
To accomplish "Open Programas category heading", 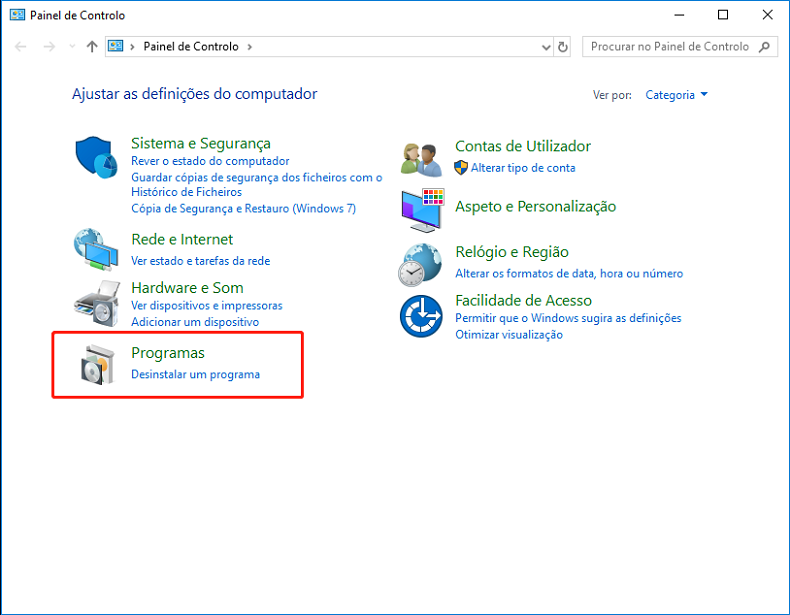I will tap(168, 353).
